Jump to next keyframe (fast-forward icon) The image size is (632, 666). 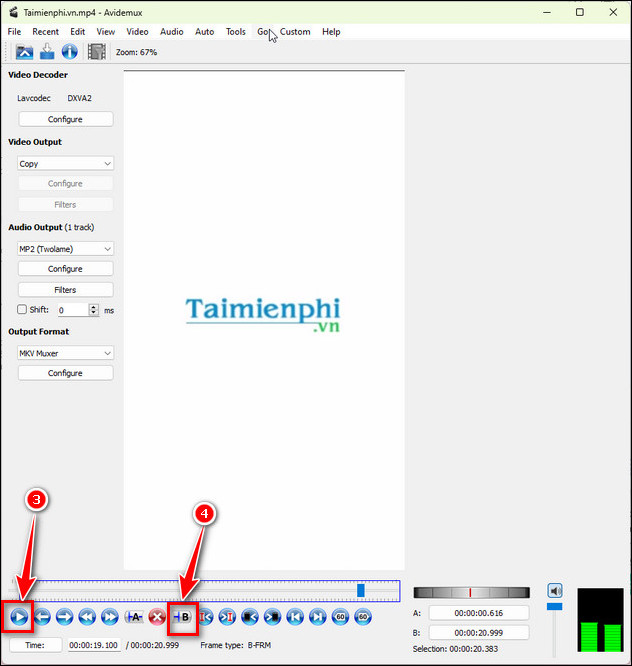tap(110, 617)
